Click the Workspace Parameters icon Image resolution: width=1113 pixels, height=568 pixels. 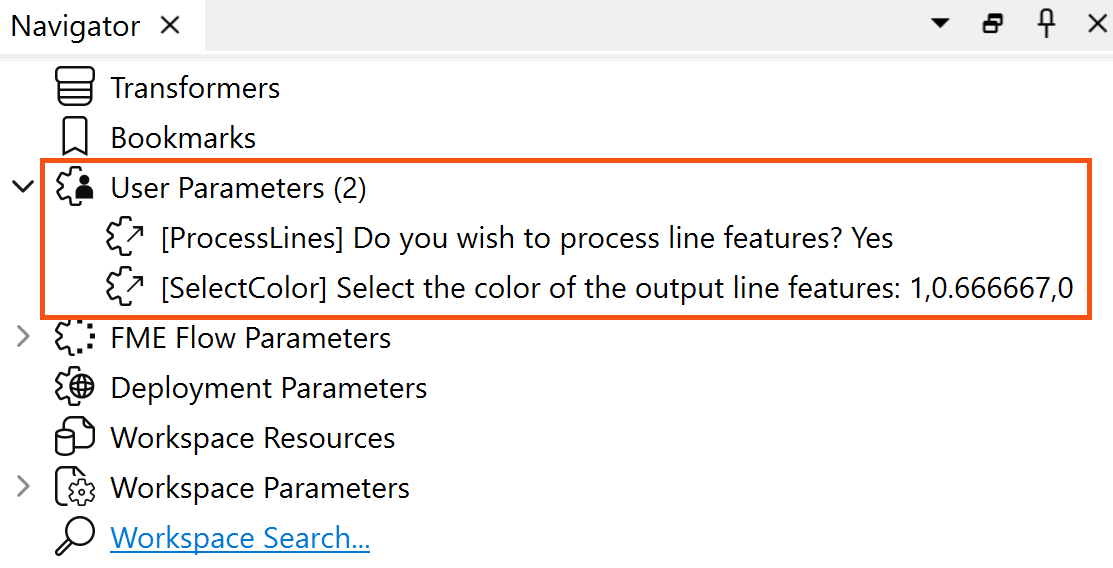(75, 488)
